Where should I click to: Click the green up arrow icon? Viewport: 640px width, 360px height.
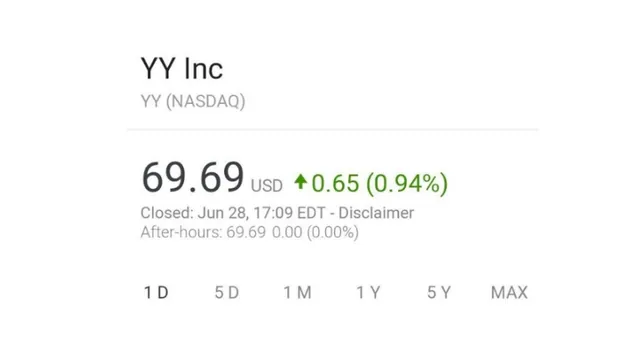301,182
